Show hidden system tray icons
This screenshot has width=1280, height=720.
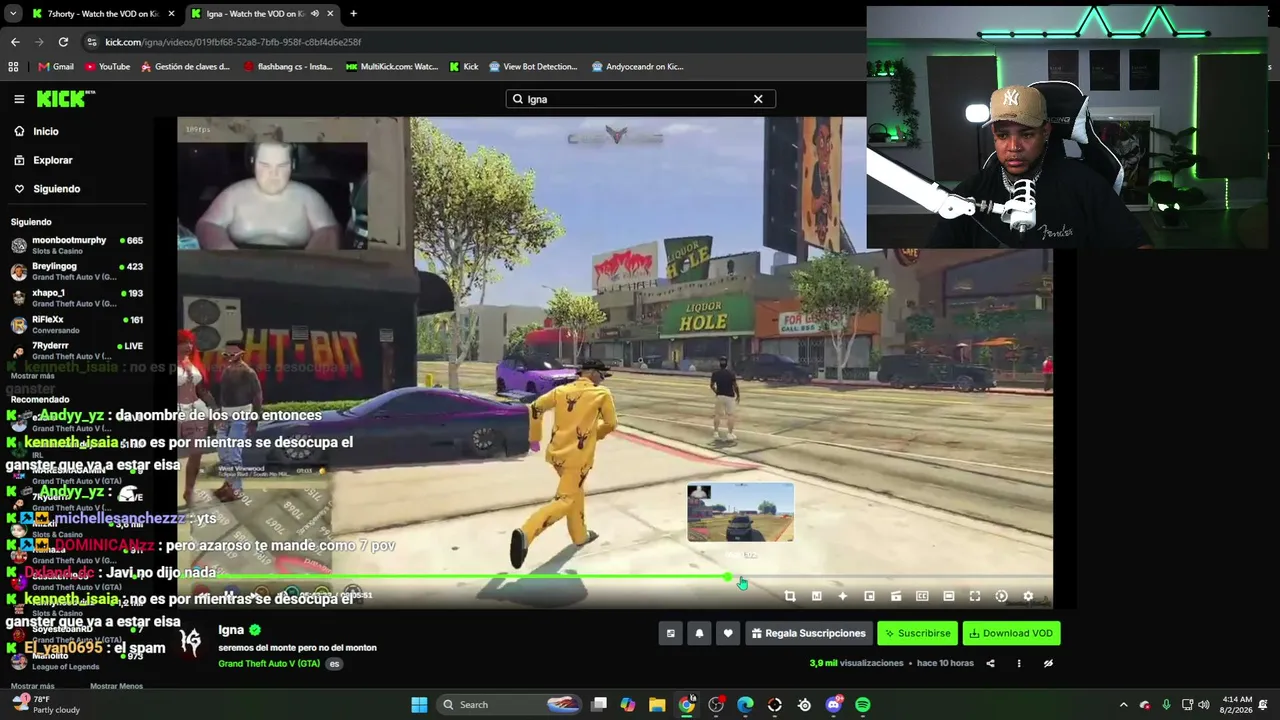tap(1123, 705)
